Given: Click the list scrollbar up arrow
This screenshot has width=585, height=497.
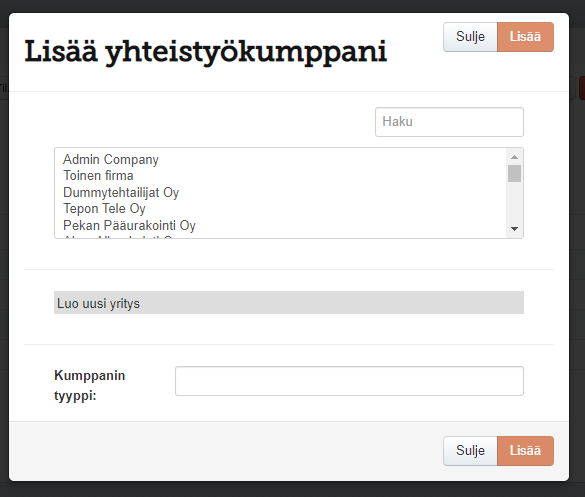Looking at the screenshot, I should coord(514,157).
